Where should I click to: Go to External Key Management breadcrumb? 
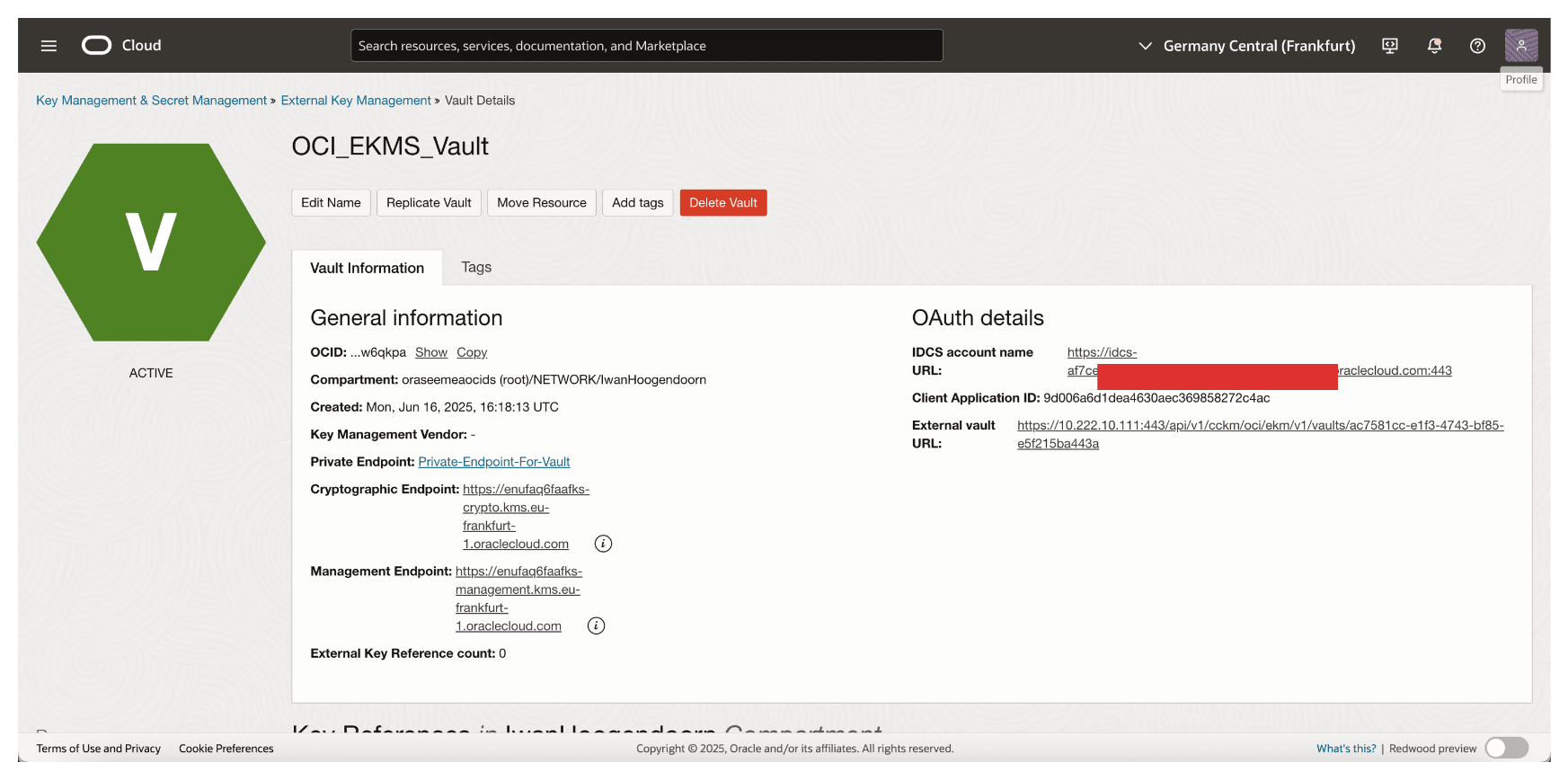[x=356, y=101]
